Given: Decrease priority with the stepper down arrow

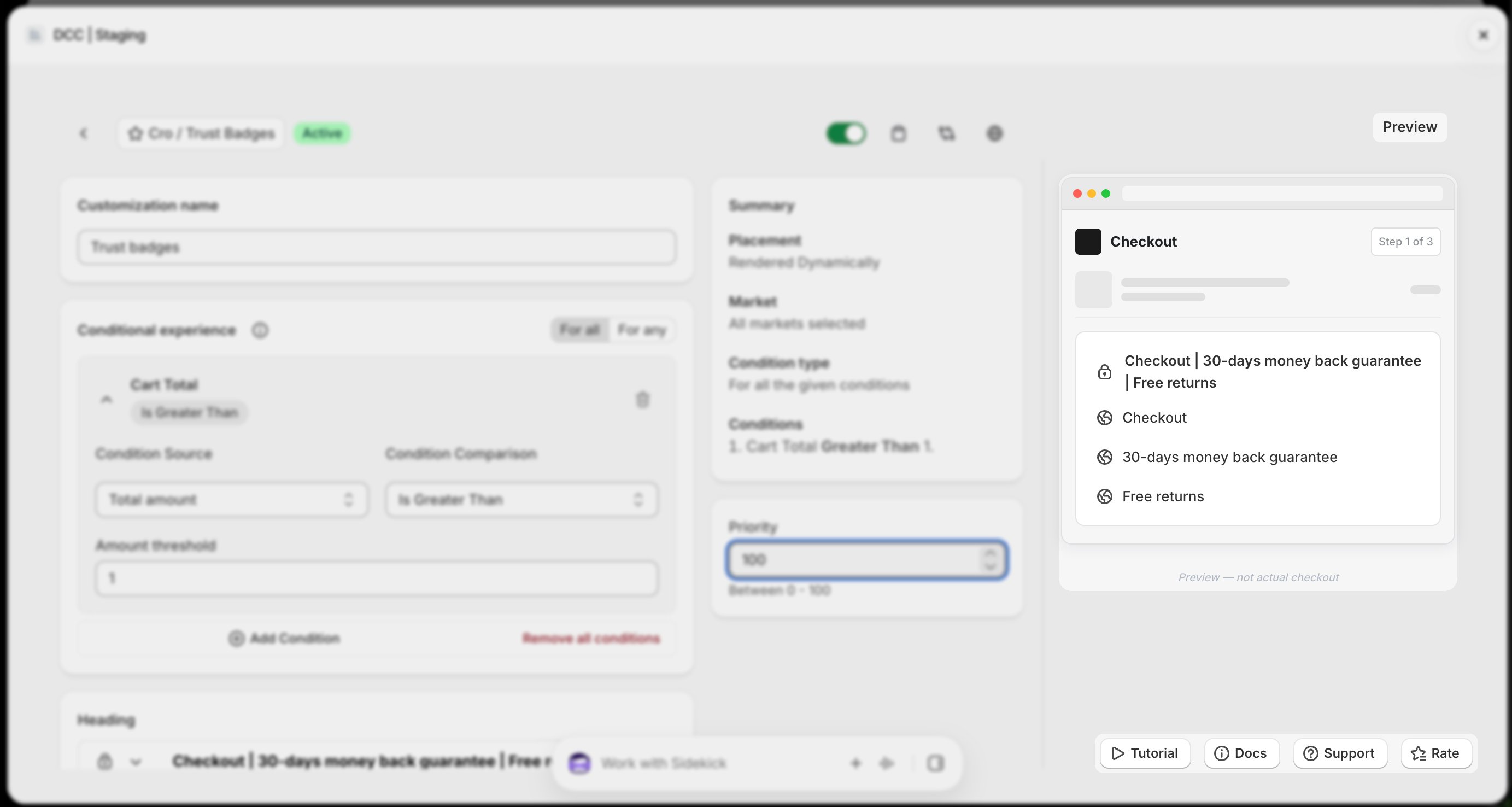Looking at the screenshot, I should tap(990, 566).
